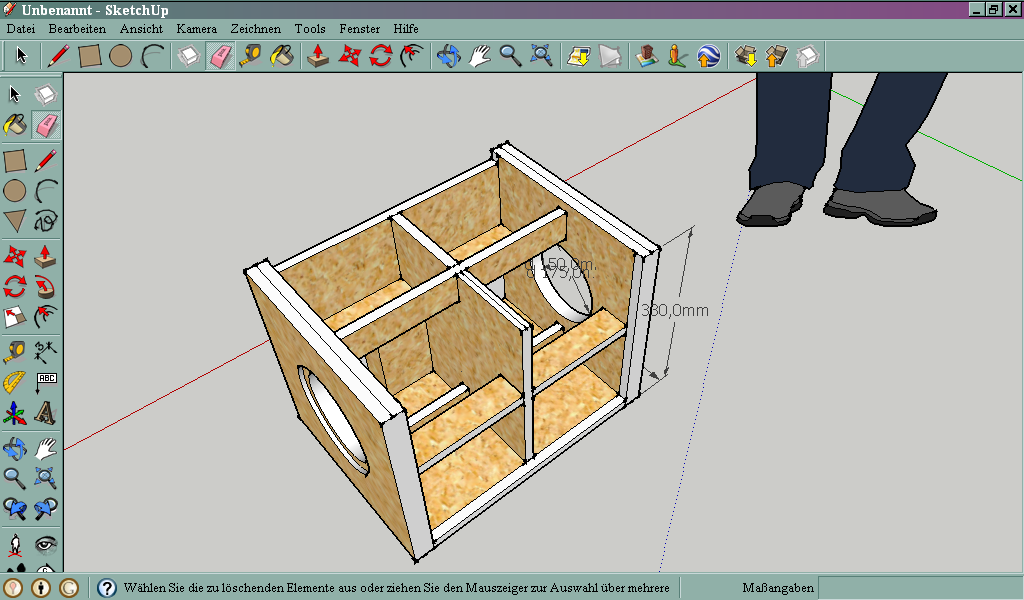
Task: Select Tape Measure in left tool palette
Action: tap(15, 353)
